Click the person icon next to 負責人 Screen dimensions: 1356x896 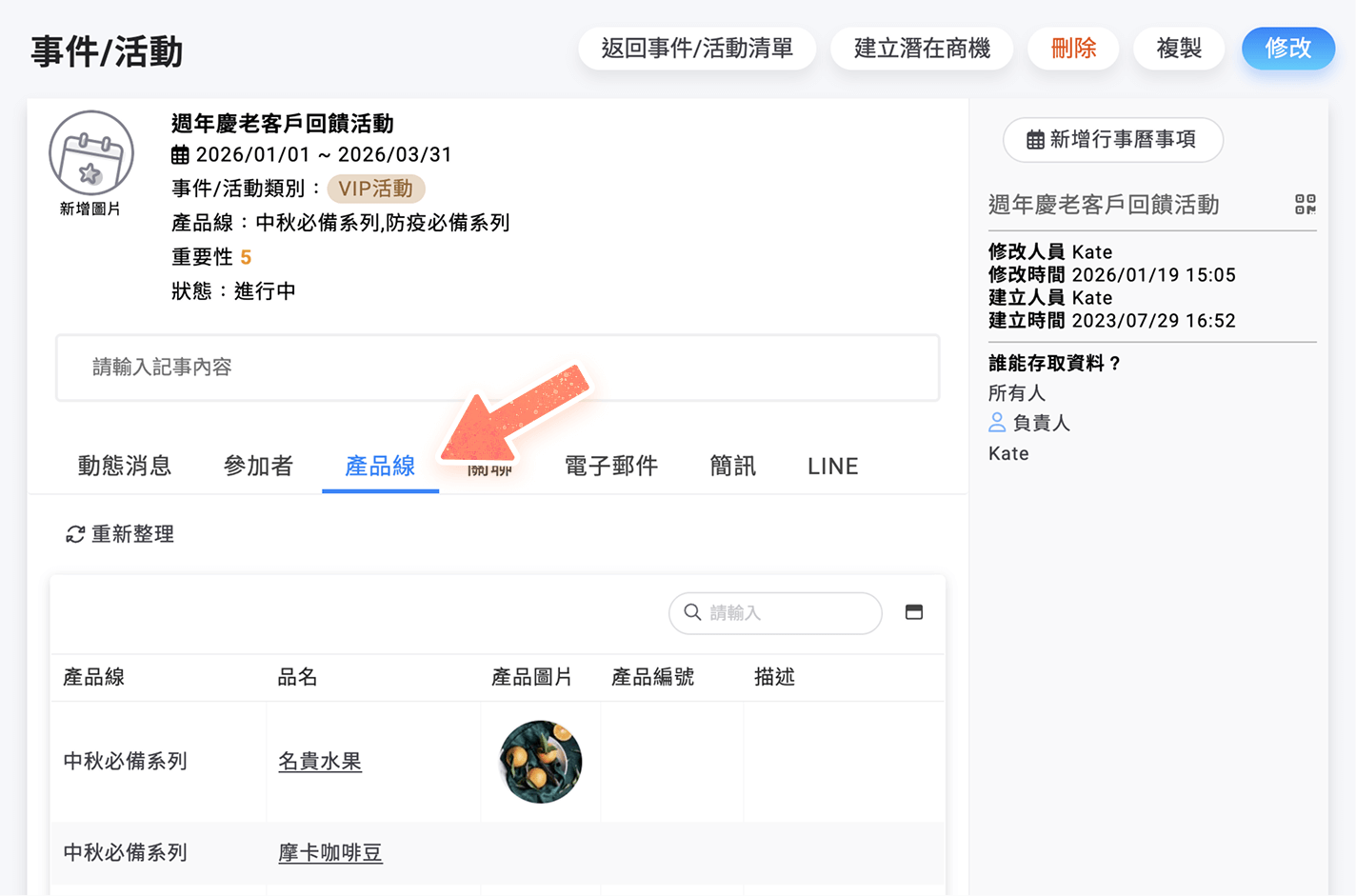click(x=997, y=423)
